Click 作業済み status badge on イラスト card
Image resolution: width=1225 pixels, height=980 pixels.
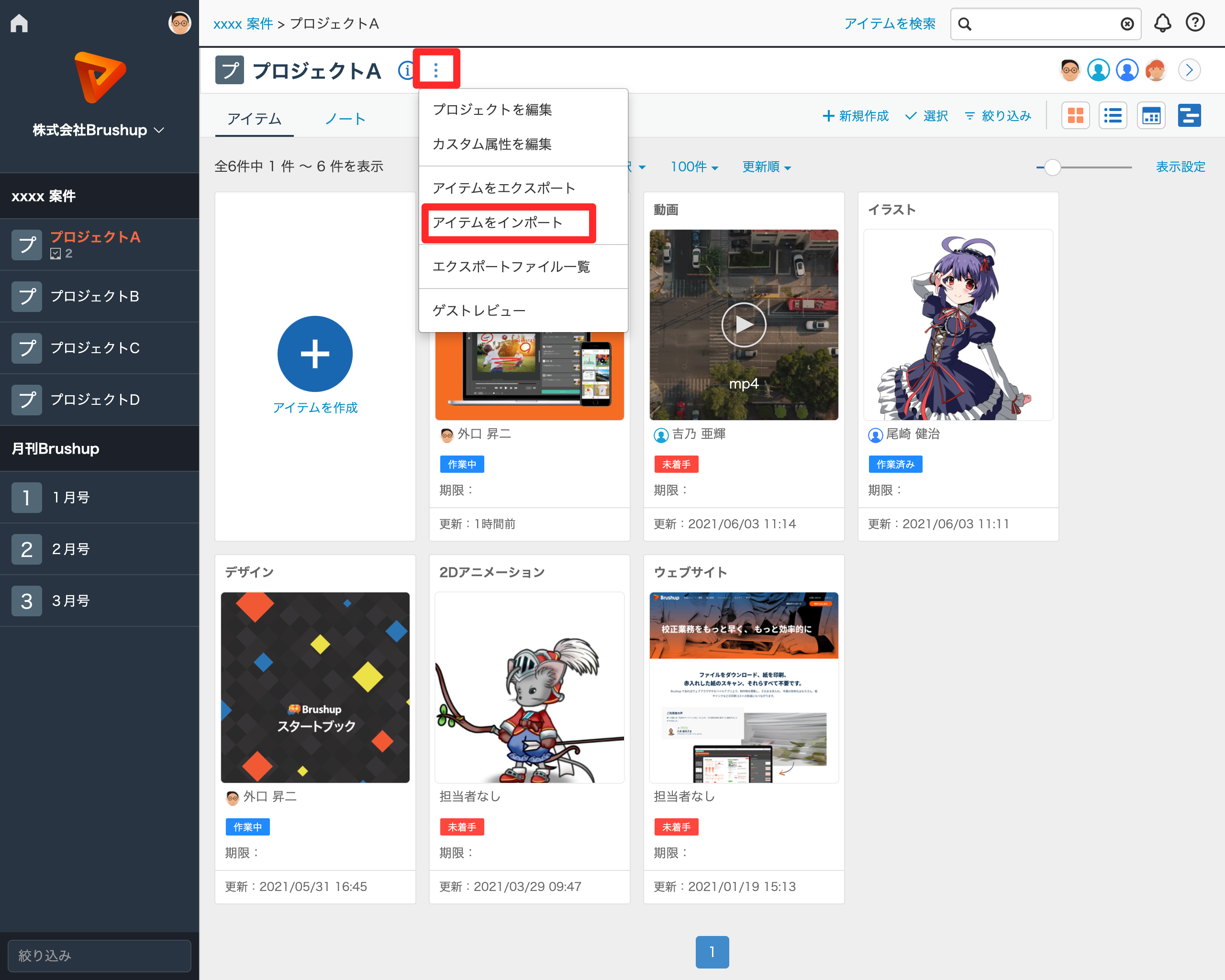[x=895, y=465]
